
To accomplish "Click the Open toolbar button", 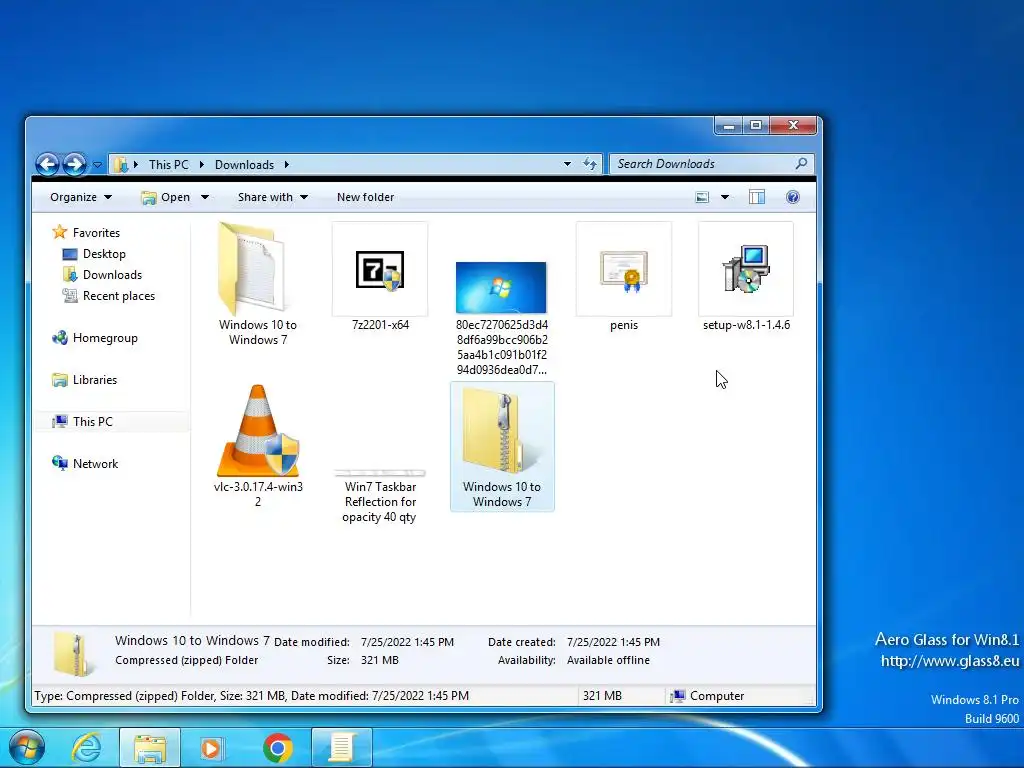I will coord(166,197).
